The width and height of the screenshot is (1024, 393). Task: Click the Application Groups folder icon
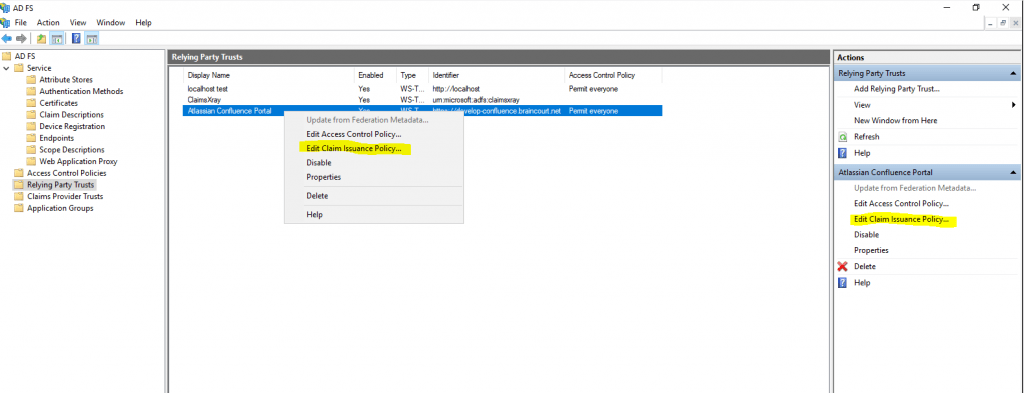pos(19,208)
